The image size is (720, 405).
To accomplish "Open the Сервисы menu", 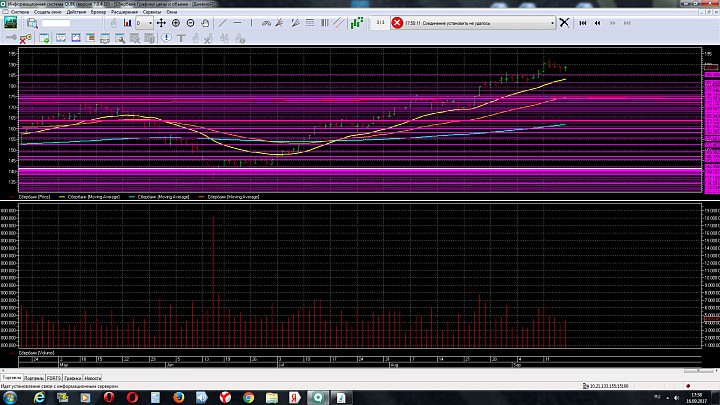I will tap(152, 12).
